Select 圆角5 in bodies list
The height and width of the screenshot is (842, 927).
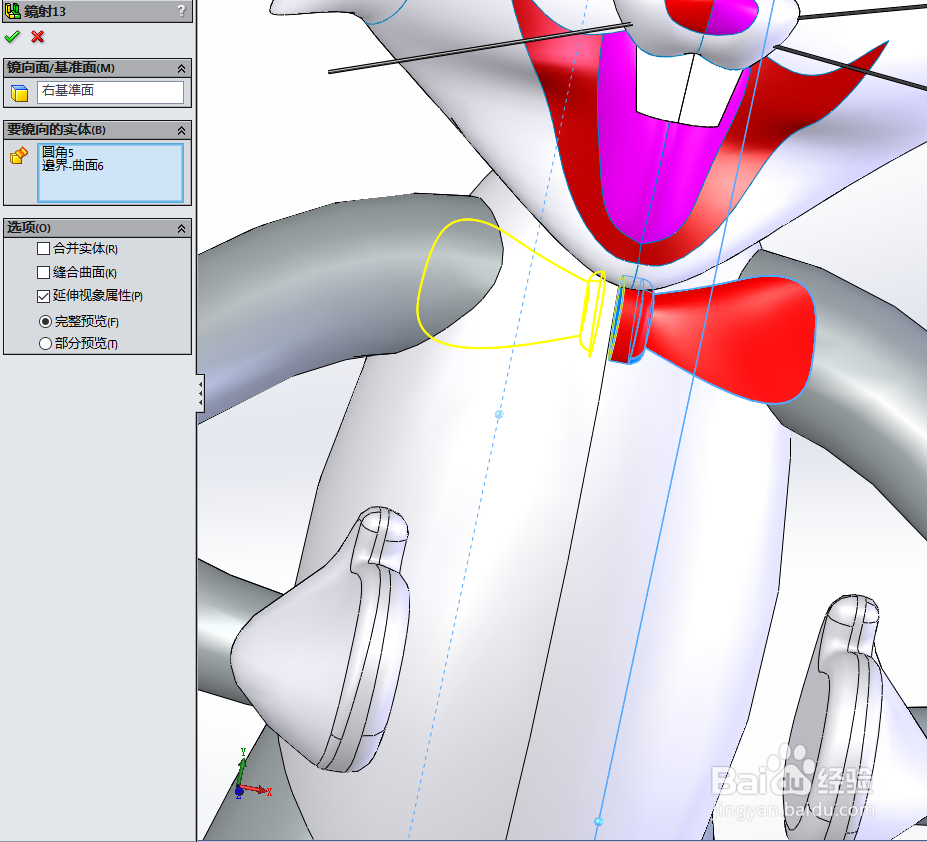pyautogui.click(x=57, y=153)
